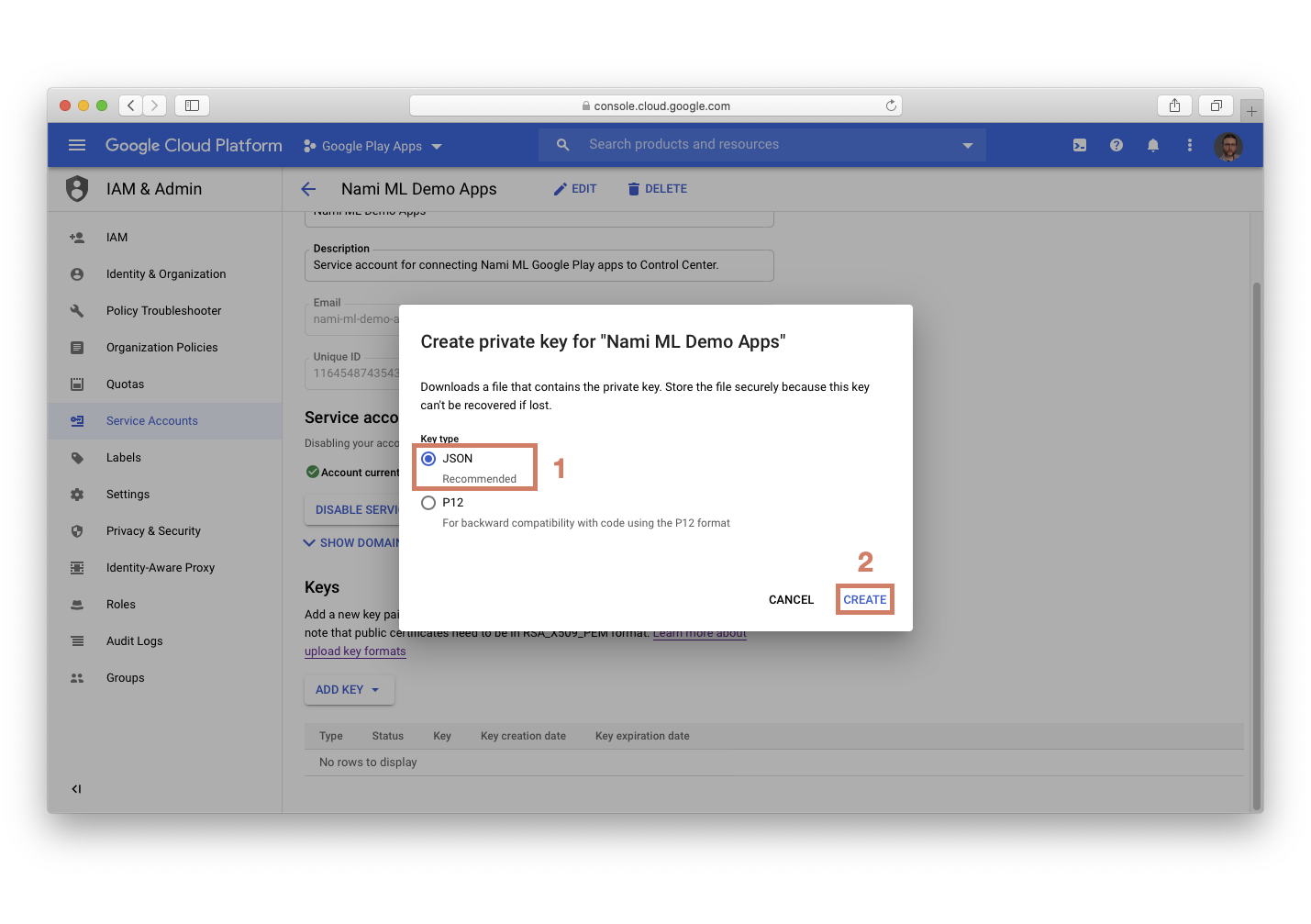Go back with the left arrow

[308, 189]
